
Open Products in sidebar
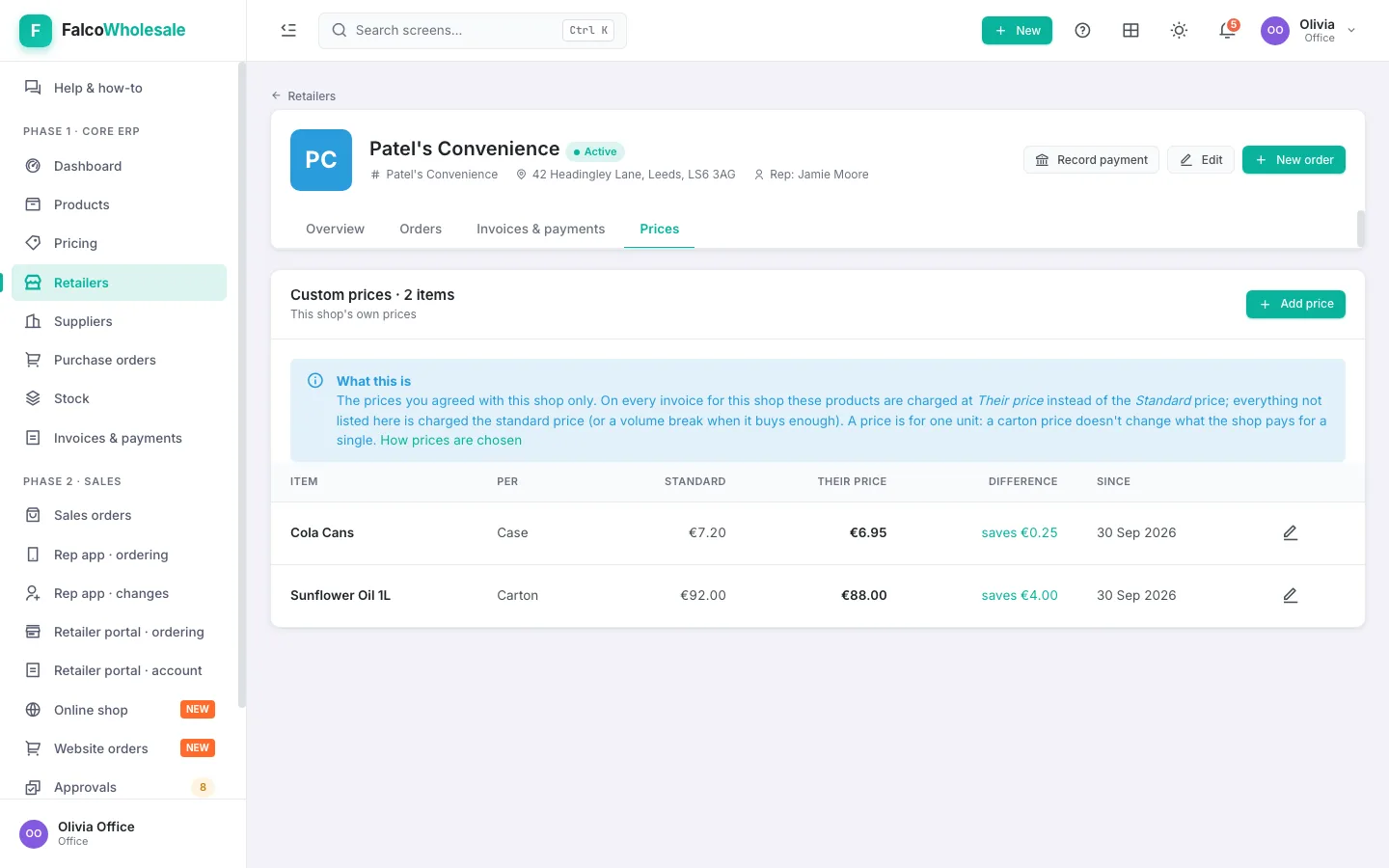coord(120,204)
